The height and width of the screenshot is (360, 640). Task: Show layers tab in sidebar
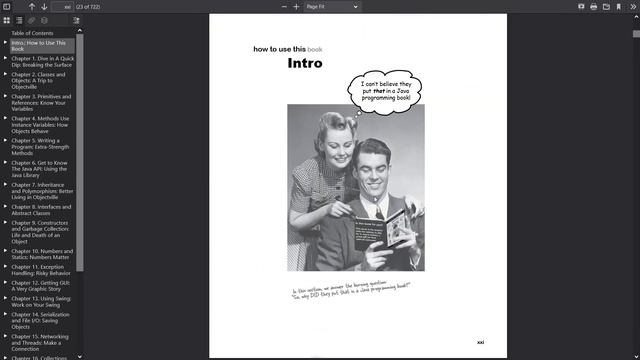point(44,20)
